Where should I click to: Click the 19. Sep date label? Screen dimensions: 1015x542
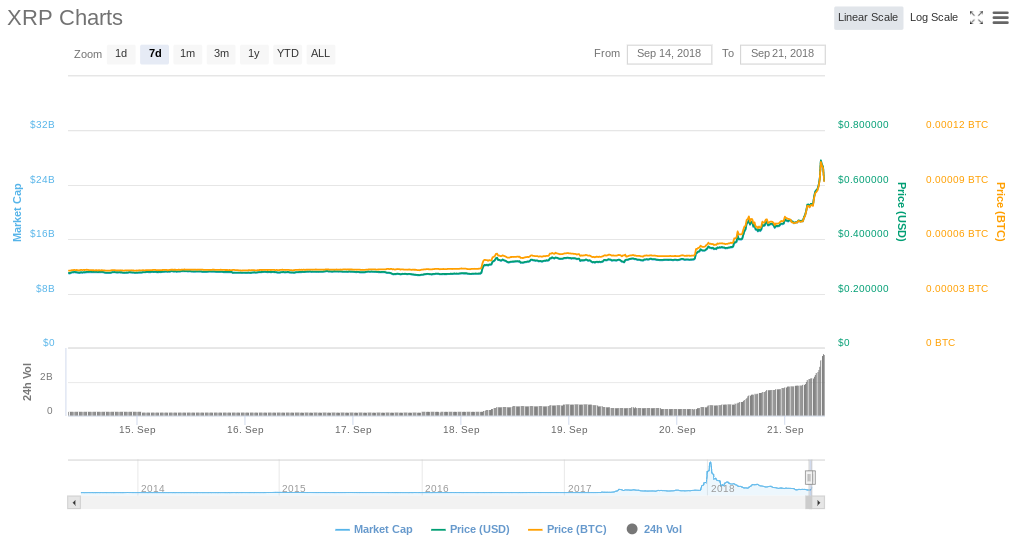pos(570,429)
